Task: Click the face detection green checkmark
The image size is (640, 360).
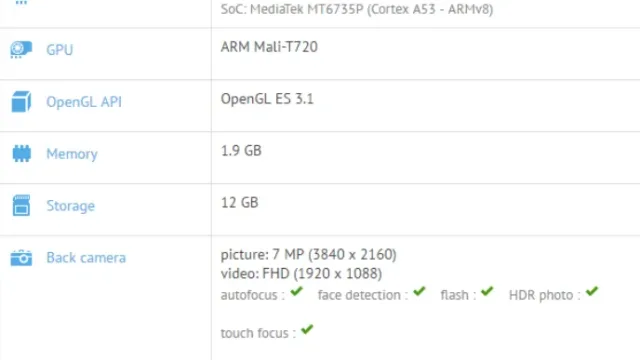Action: coord(419,291)
